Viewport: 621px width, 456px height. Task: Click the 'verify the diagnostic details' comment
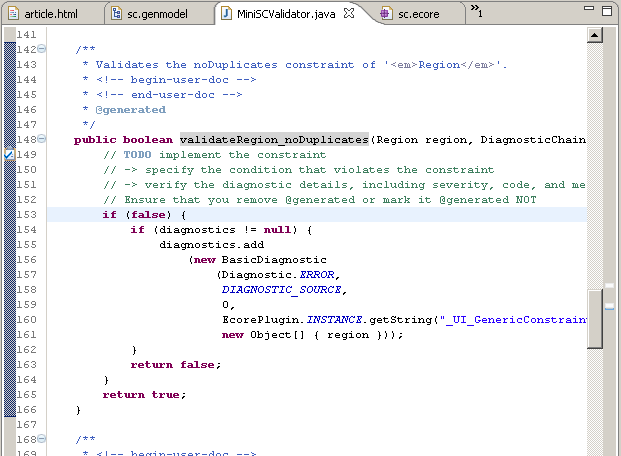coord(344,185)
